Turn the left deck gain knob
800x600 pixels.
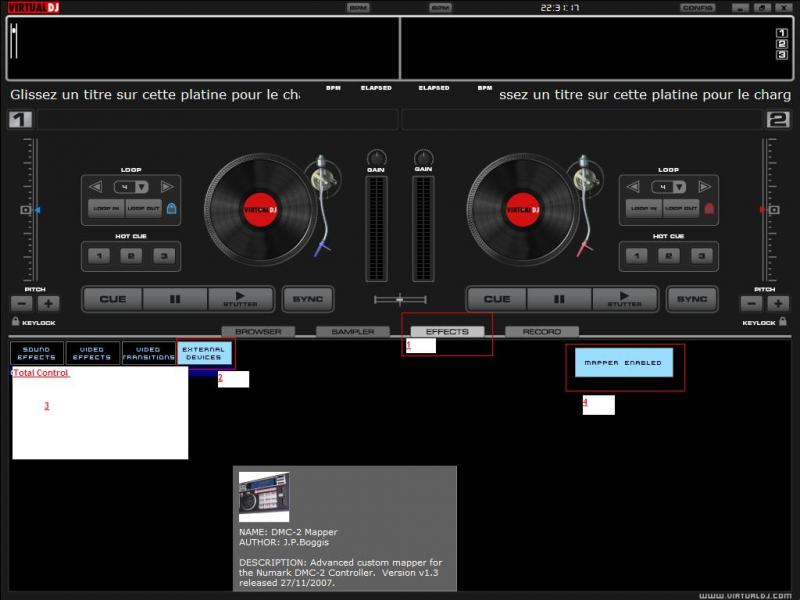click(377, 157)
